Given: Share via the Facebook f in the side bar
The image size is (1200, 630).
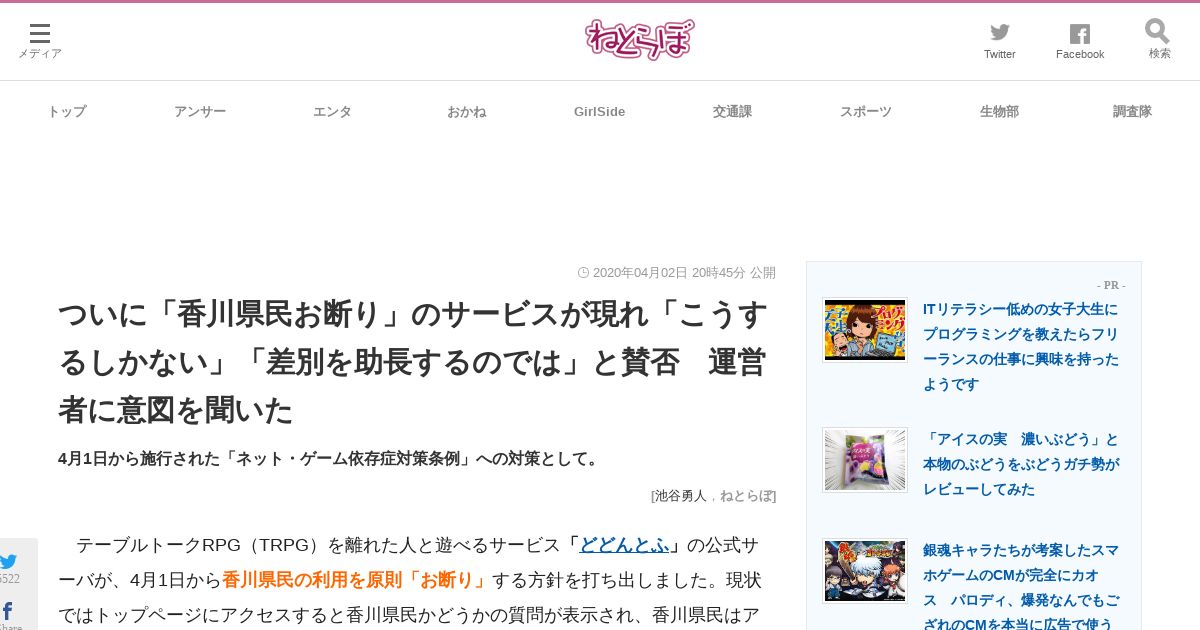Looking at the screenshot, I should coord(7,611).
